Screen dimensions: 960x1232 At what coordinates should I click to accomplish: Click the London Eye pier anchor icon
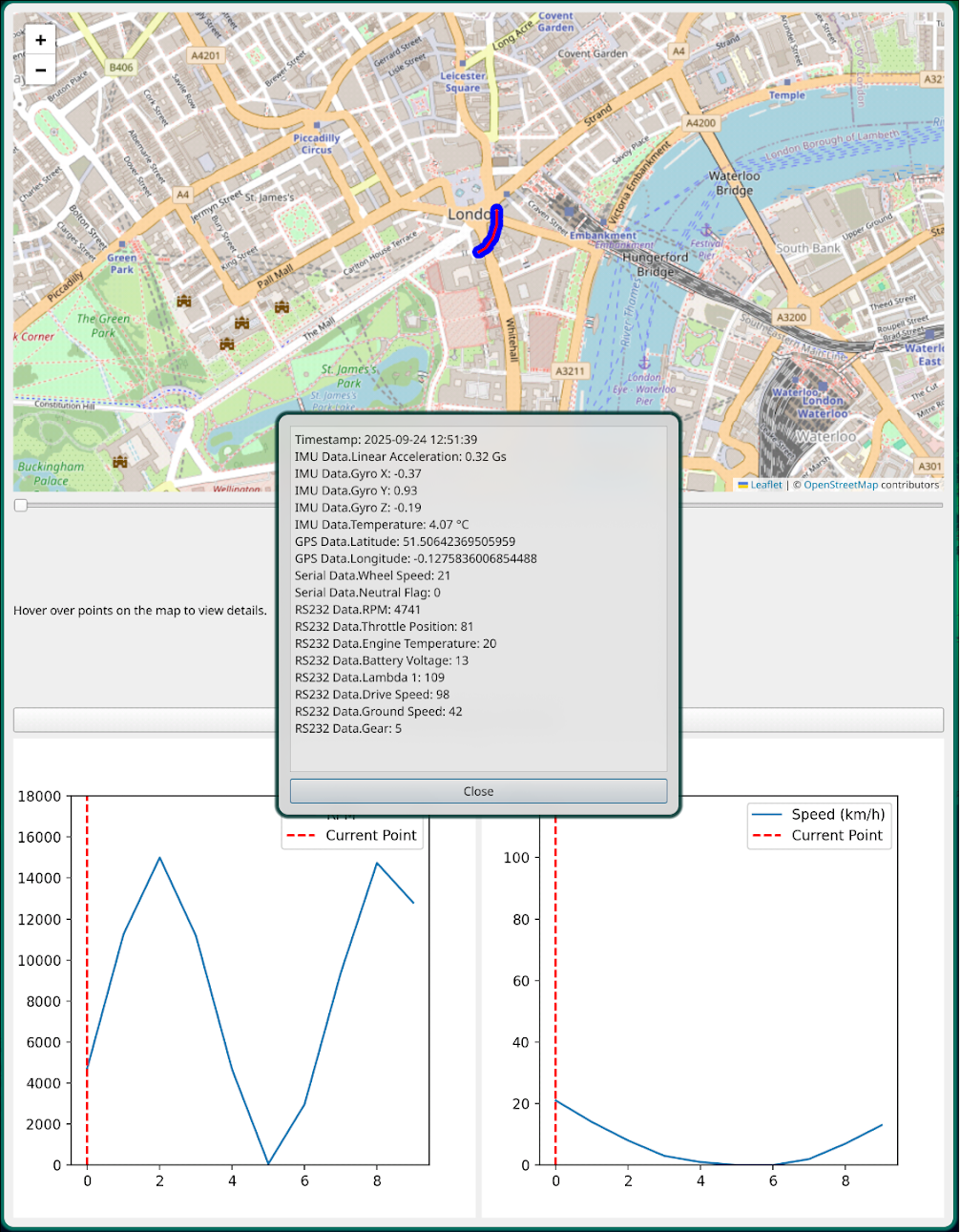point(643,363)
